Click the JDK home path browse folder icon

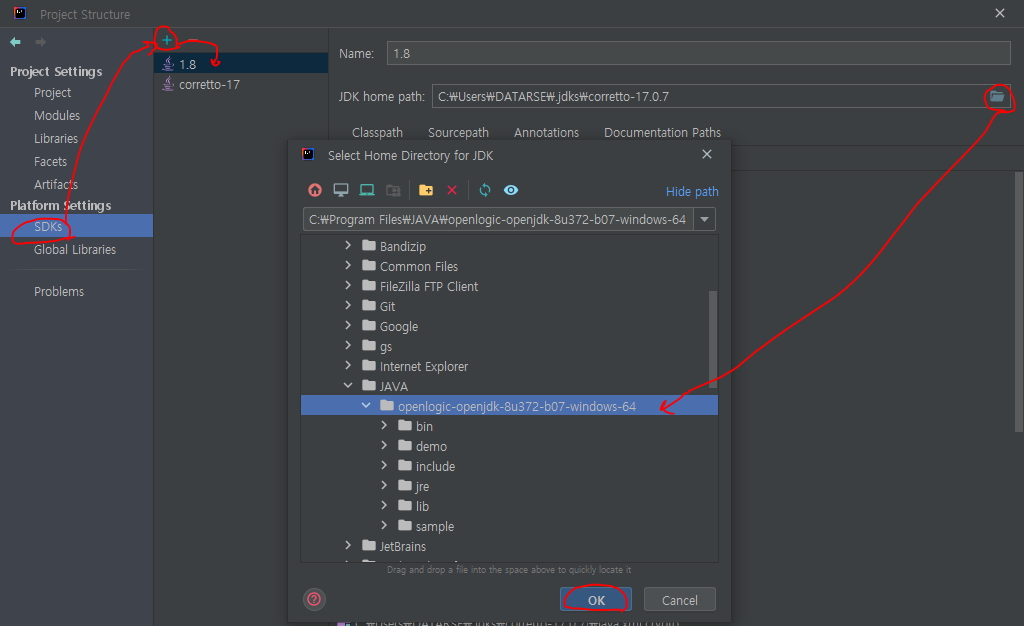click(x=997, y=97)
